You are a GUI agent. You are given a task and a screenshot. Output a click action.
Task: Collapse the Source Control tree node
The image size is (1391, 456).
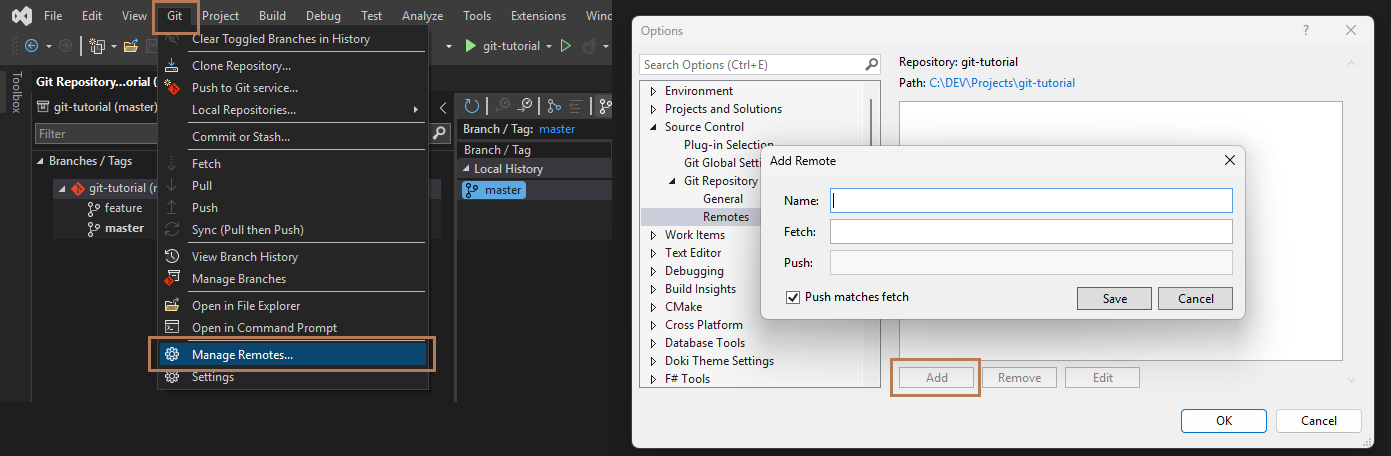654,127
